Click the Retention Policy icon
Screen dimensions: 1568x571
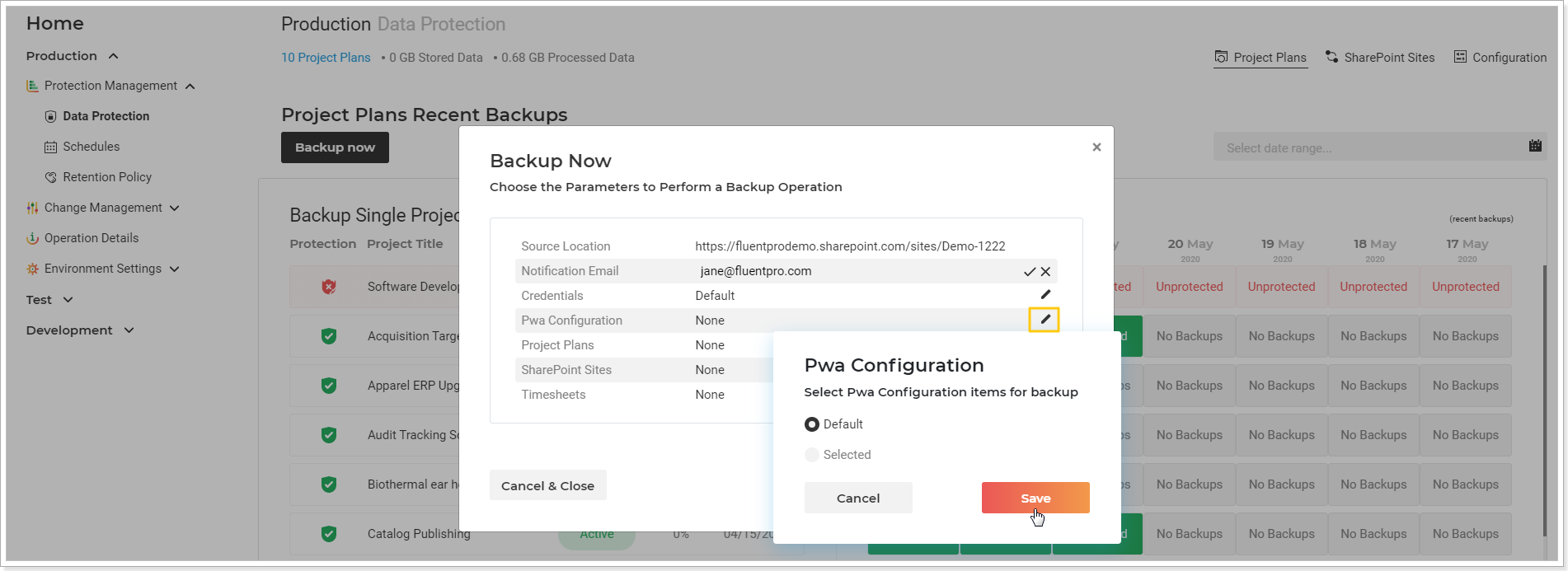coord(50,177)
